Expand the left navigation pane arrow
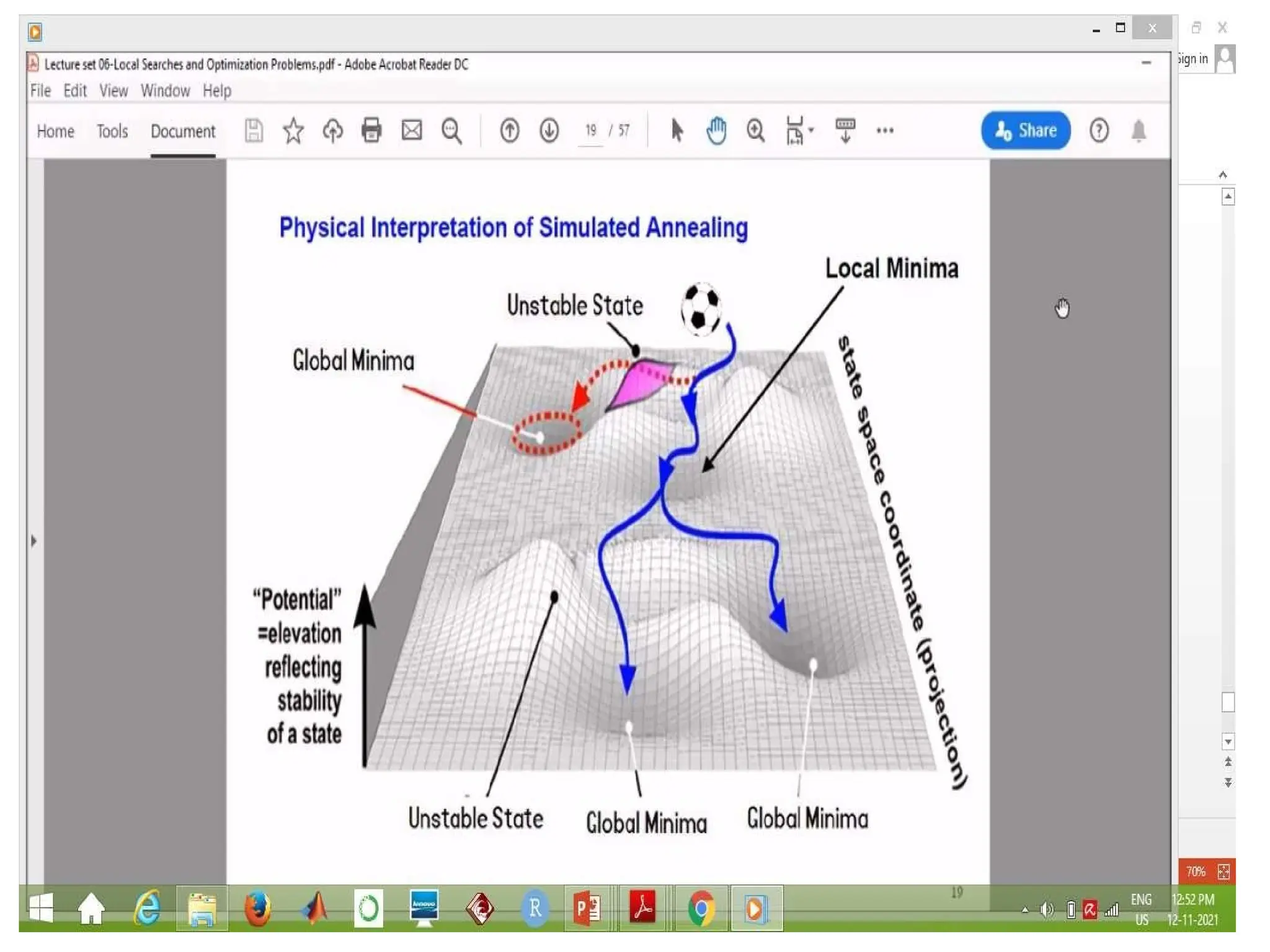Image resolution: width=1270 pixels, height=952 pixels. (x=34, y=541)
